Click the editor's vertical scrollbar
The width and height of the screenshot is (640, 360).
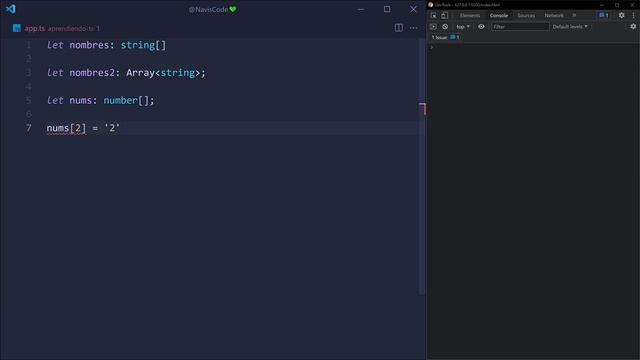(422, 167)
